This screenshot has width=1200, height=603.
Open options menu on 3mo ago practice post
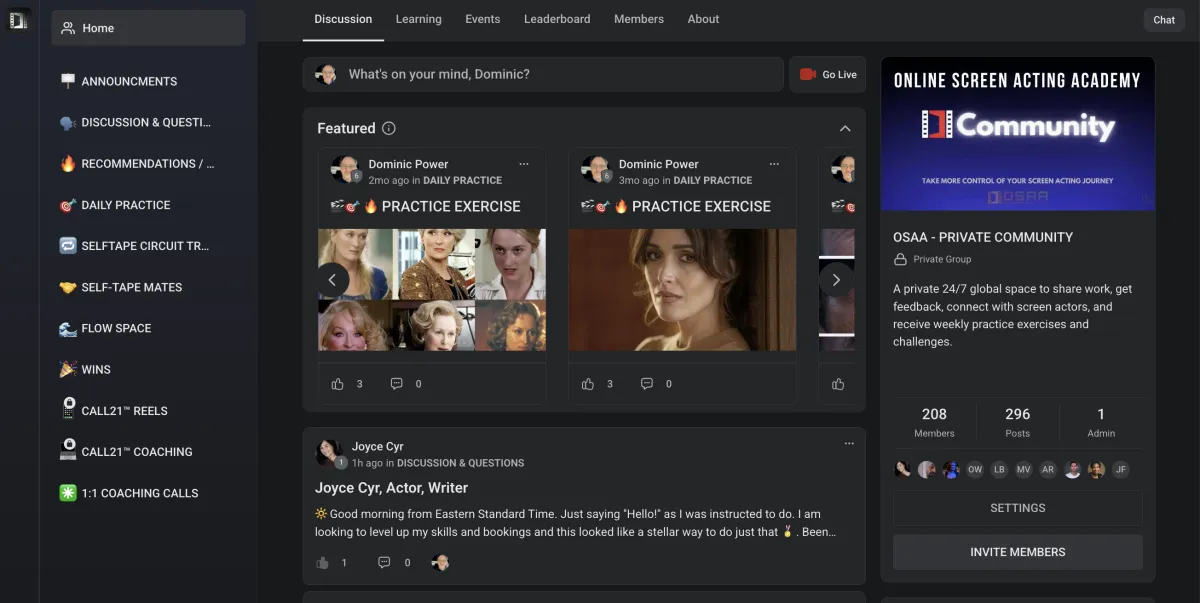[x=774, y=164]
